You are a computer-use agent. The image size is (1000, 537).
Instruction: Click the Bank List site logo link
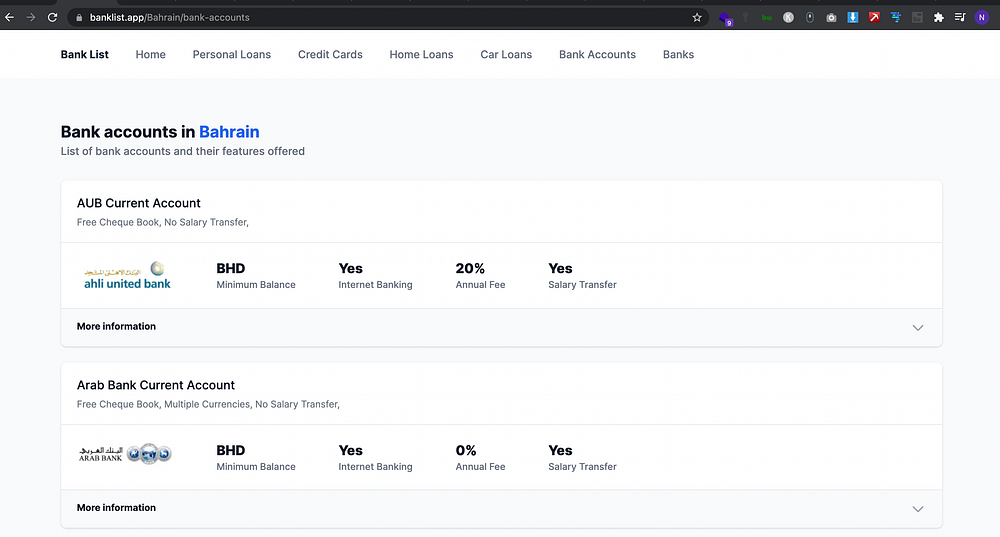click(x=85, y=54)
